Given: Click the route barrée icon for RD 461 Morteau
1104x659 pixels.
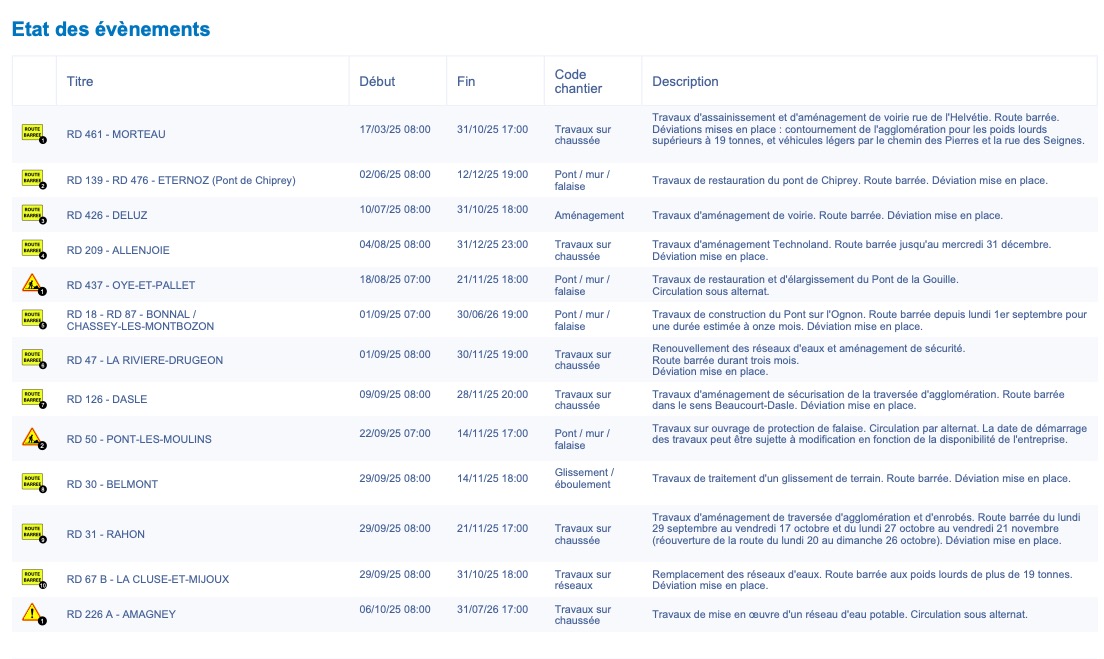Looking at the screenshot, I should (x=33, y=133).
